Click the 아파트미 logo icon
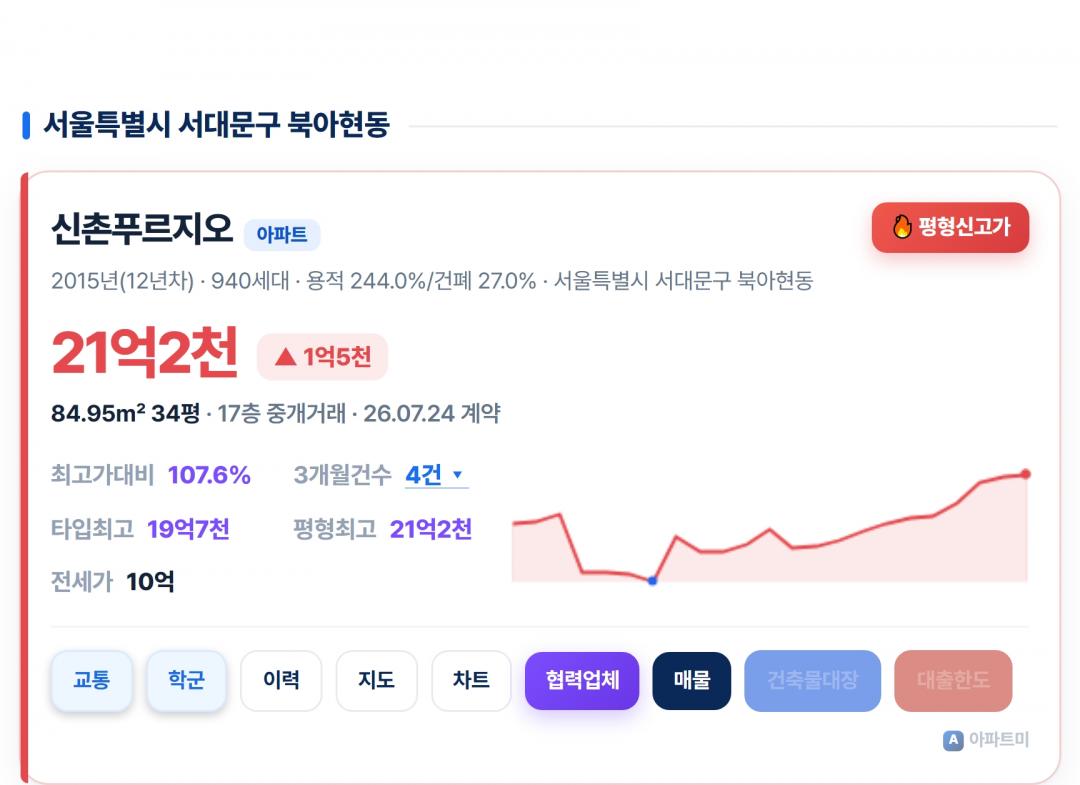 pyautogui.click(x=953, y=740)
